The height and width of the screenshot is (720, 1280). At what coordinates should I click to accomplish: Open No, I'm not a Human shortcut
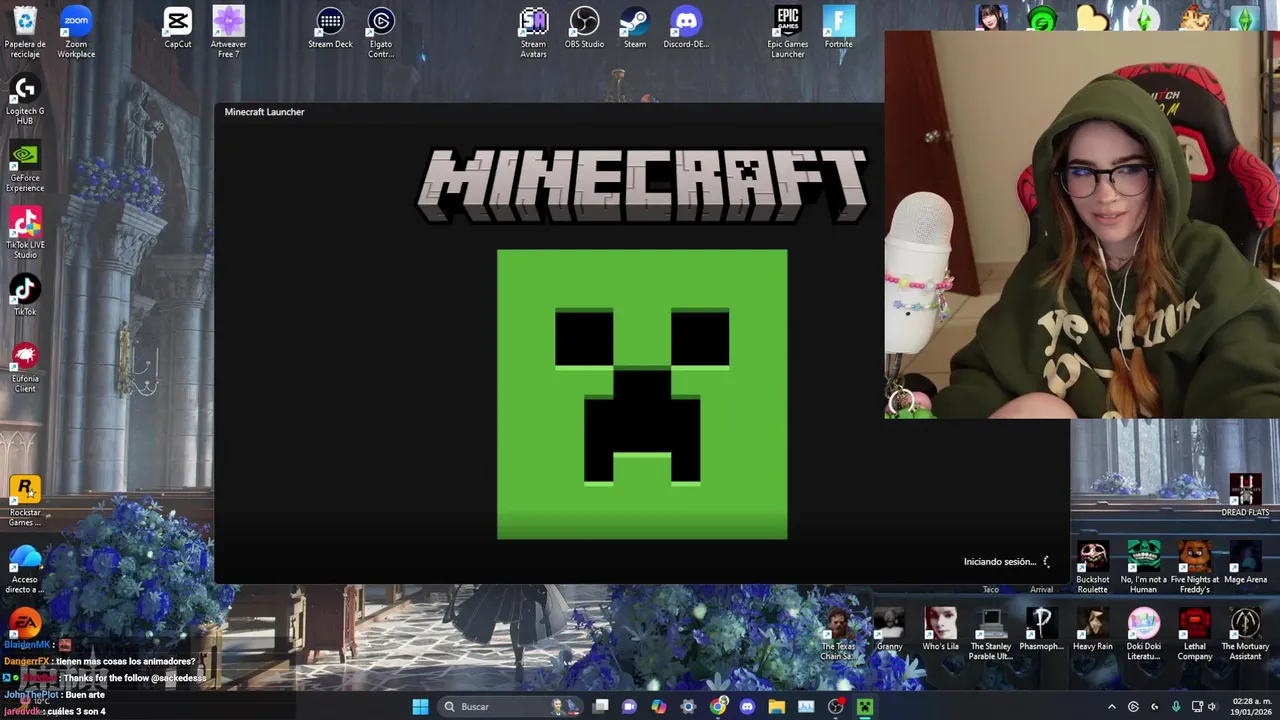[x=1143, y=566]
